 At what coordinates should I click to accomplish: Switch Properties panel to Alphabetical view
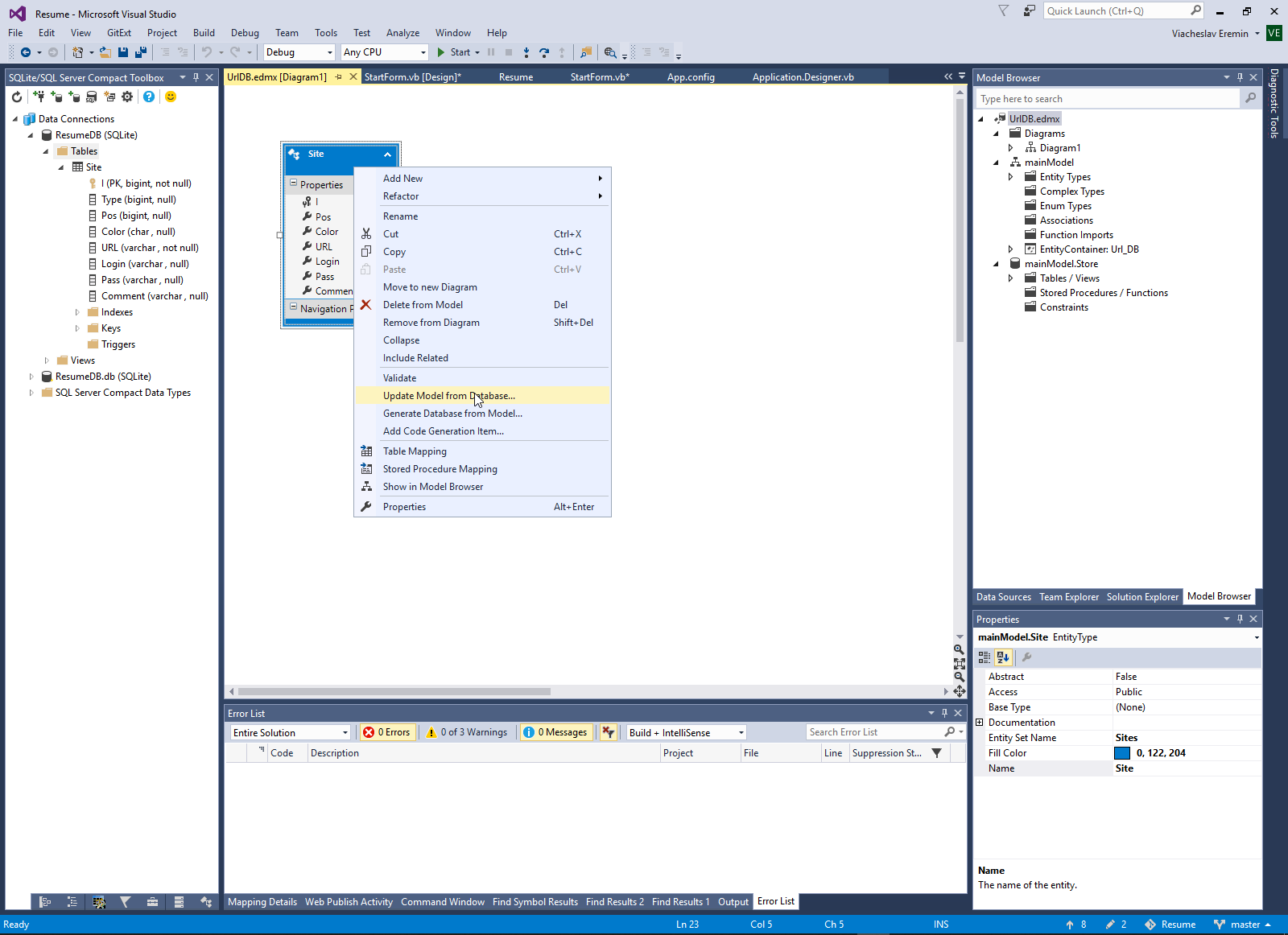click(x=1003, y=657)
